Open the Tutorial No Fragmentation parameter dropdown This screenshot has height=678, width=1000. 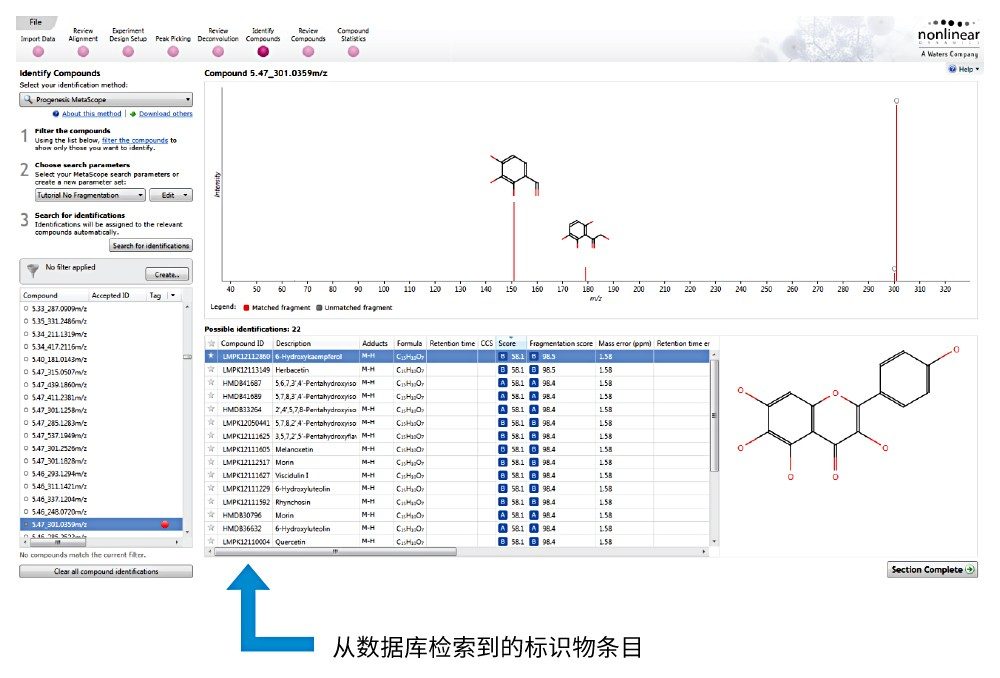pos(140,195)
